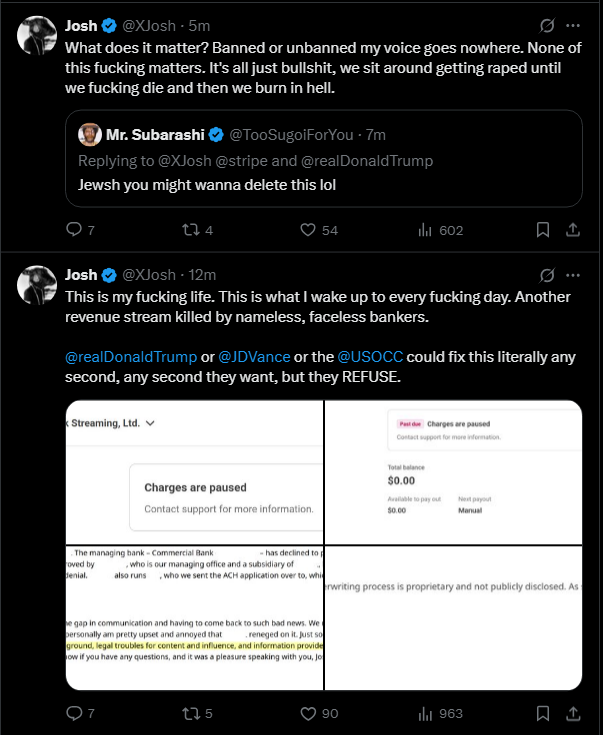Open the @JDVance mention link
603x735 pixels.
point(257,357)
